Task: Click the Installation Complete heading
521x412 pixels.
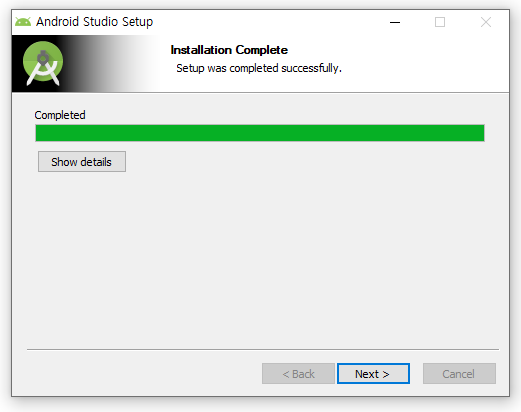Action: (x=229, y=50)
